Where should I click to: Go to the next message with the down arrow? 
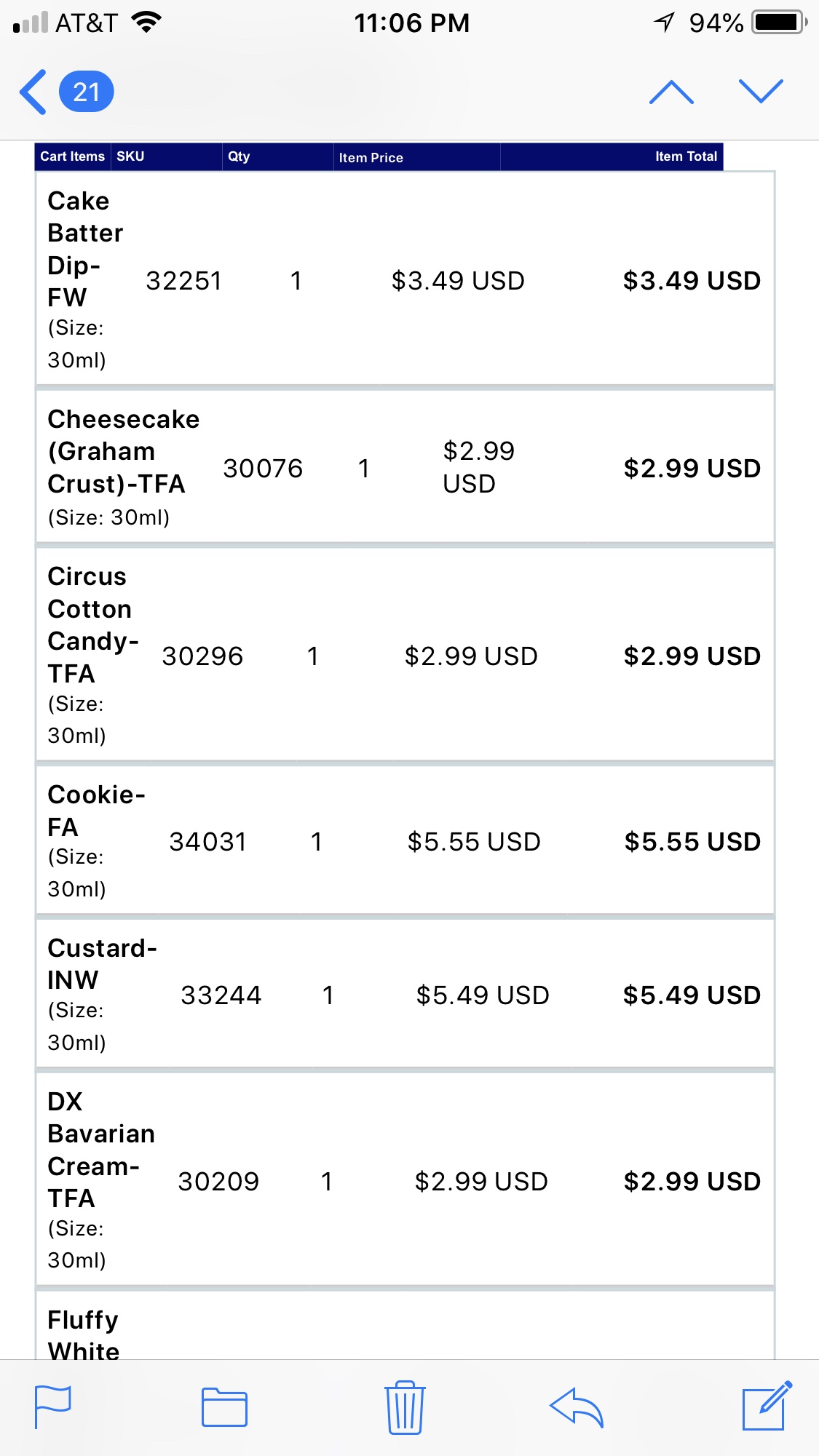(760, 92)
